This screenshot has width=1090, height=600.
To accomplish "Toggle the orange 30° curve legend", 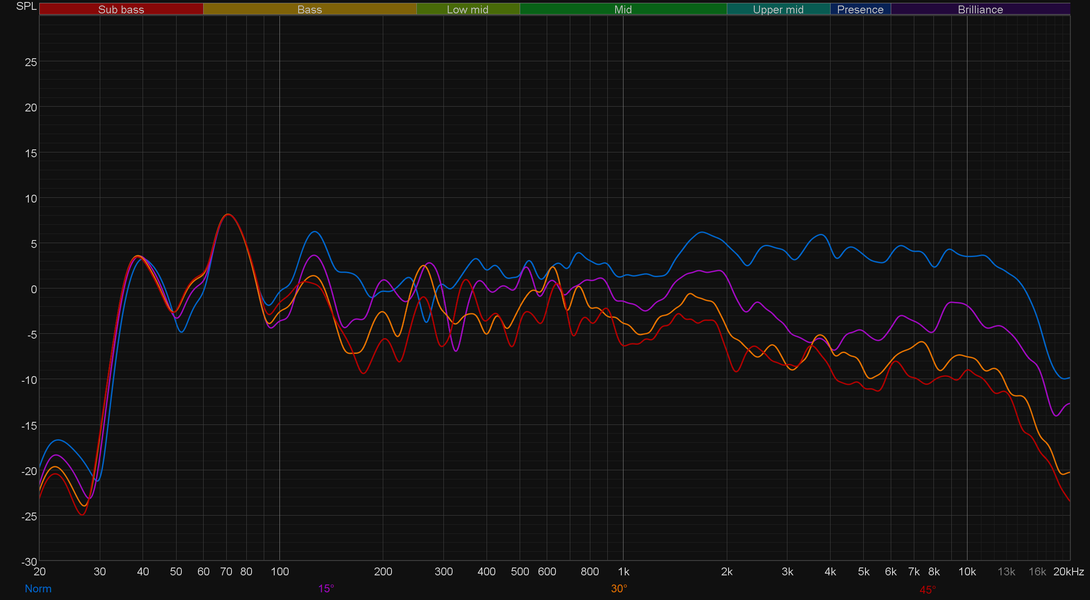I will pos(619,589).
